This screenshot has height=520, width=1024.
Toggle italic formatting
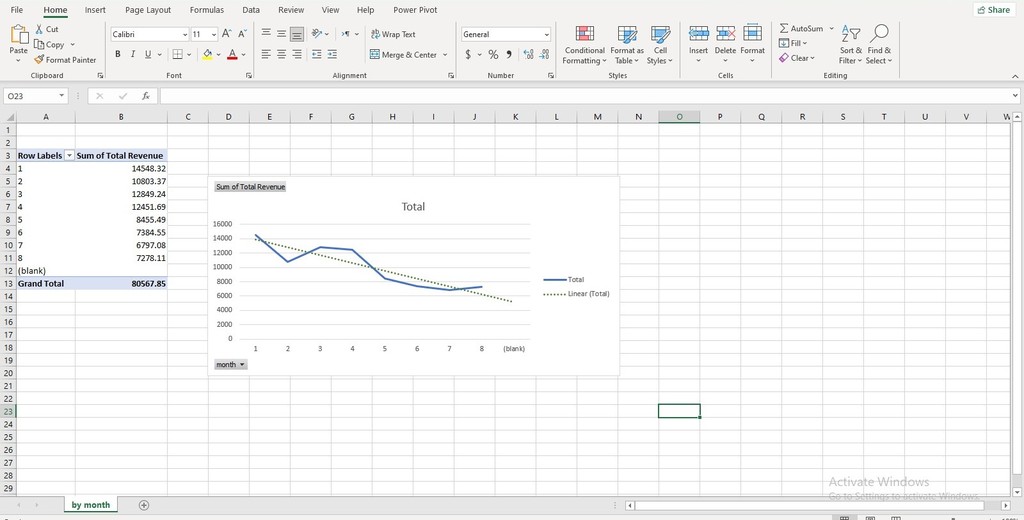coord(133,54)
